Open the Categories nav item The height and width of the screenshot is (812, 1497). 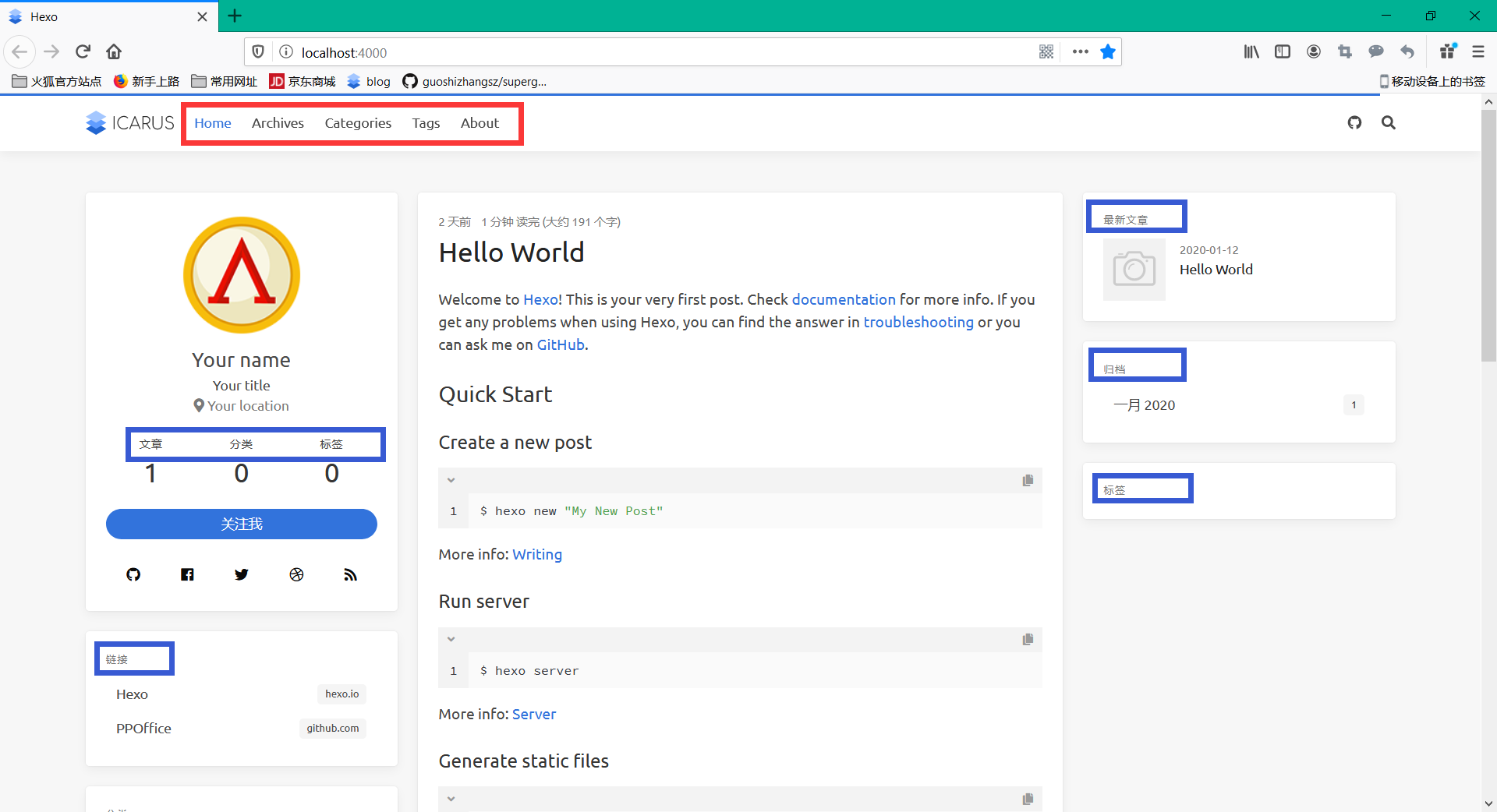tap(358, 123)
